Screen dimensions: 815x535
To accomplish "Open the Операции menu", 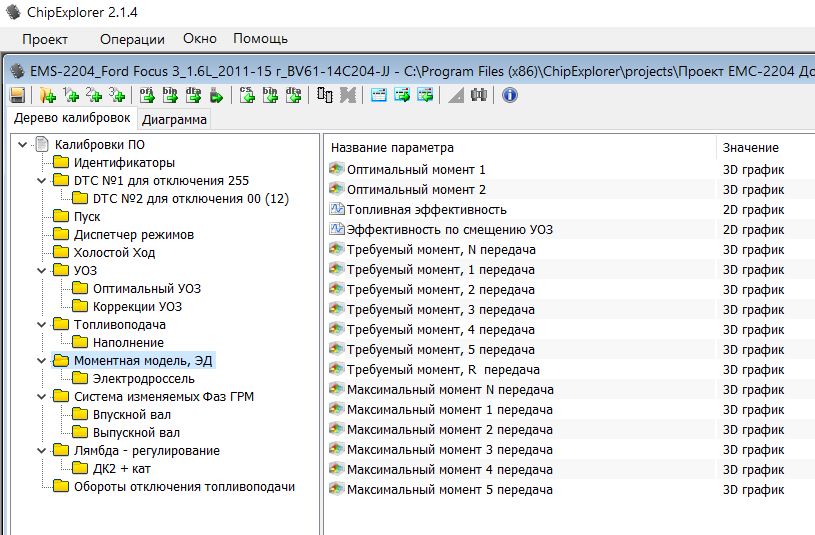I will (x=132, y=39).
